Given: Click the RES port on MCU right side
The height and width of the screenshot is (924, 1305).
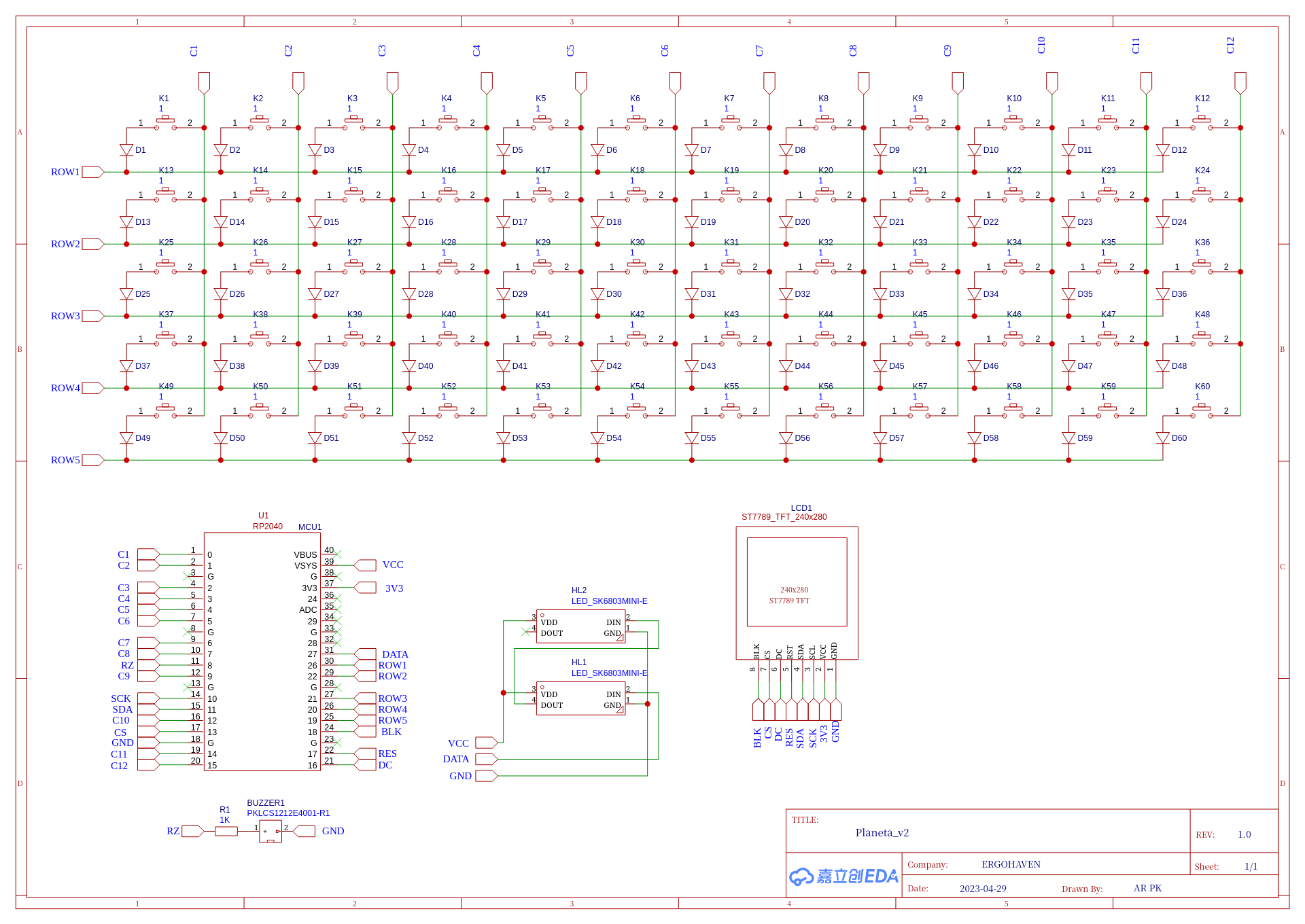Looking at the screenshot, I should click(366, 753).
